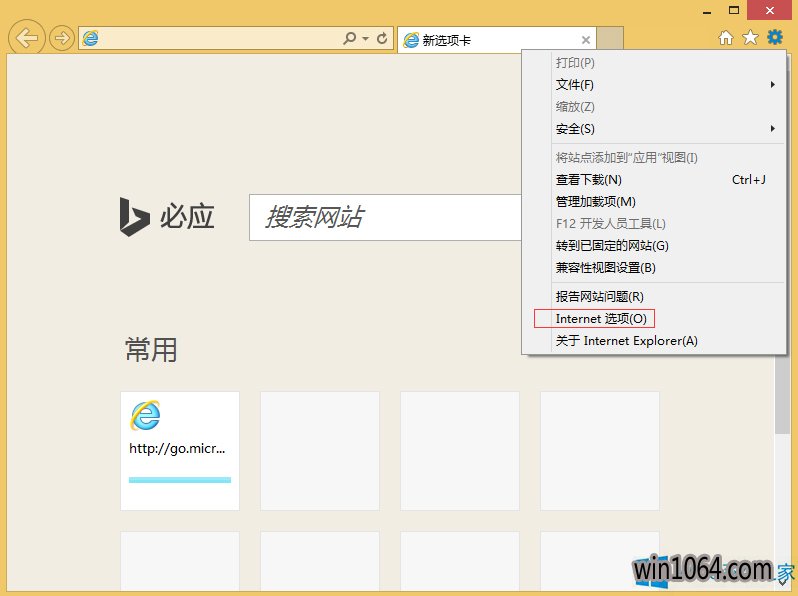Click the Bing 必应 logo
Screen dimensions: 798x596
click(x=167, y=217)
